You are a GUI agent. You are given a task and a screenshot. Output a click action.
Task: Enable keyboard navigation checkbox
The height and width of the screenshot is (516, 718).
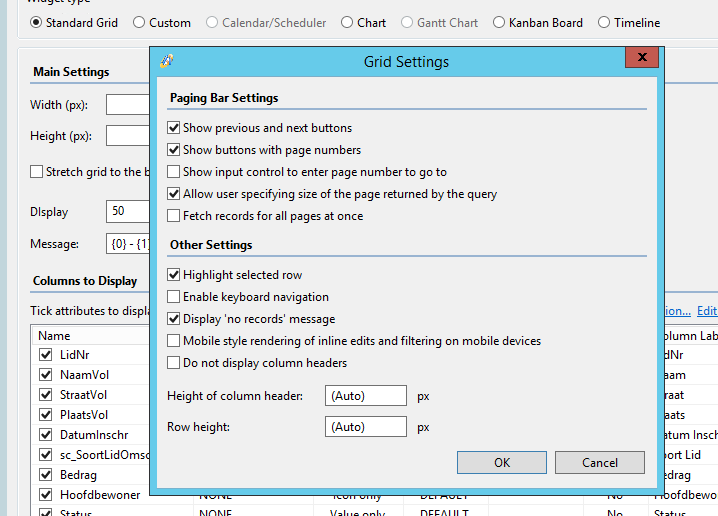174,297
